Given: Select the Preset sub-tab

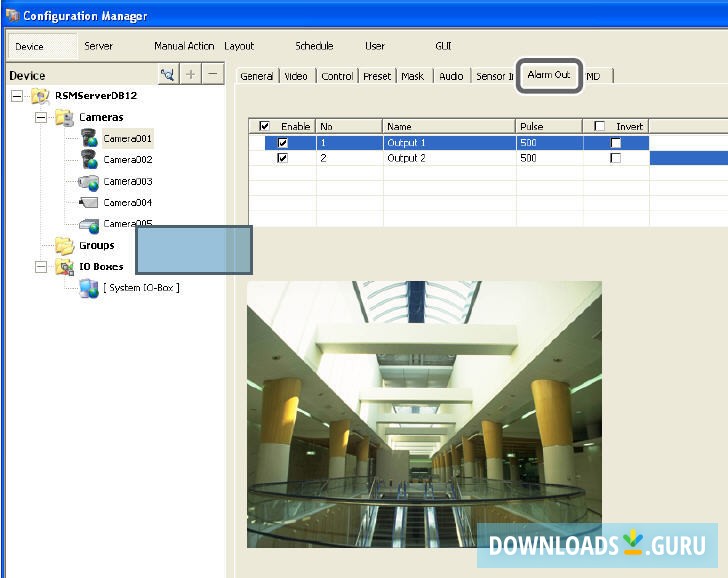Looking at the screenshot, I should click(x=377, y=76).
